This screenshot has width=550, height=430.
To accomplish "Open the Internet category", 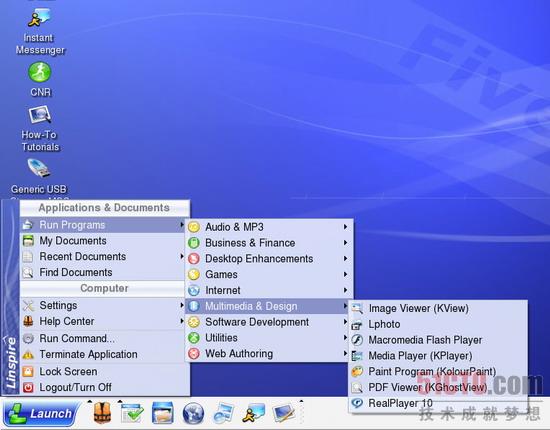I will (269, 290).
